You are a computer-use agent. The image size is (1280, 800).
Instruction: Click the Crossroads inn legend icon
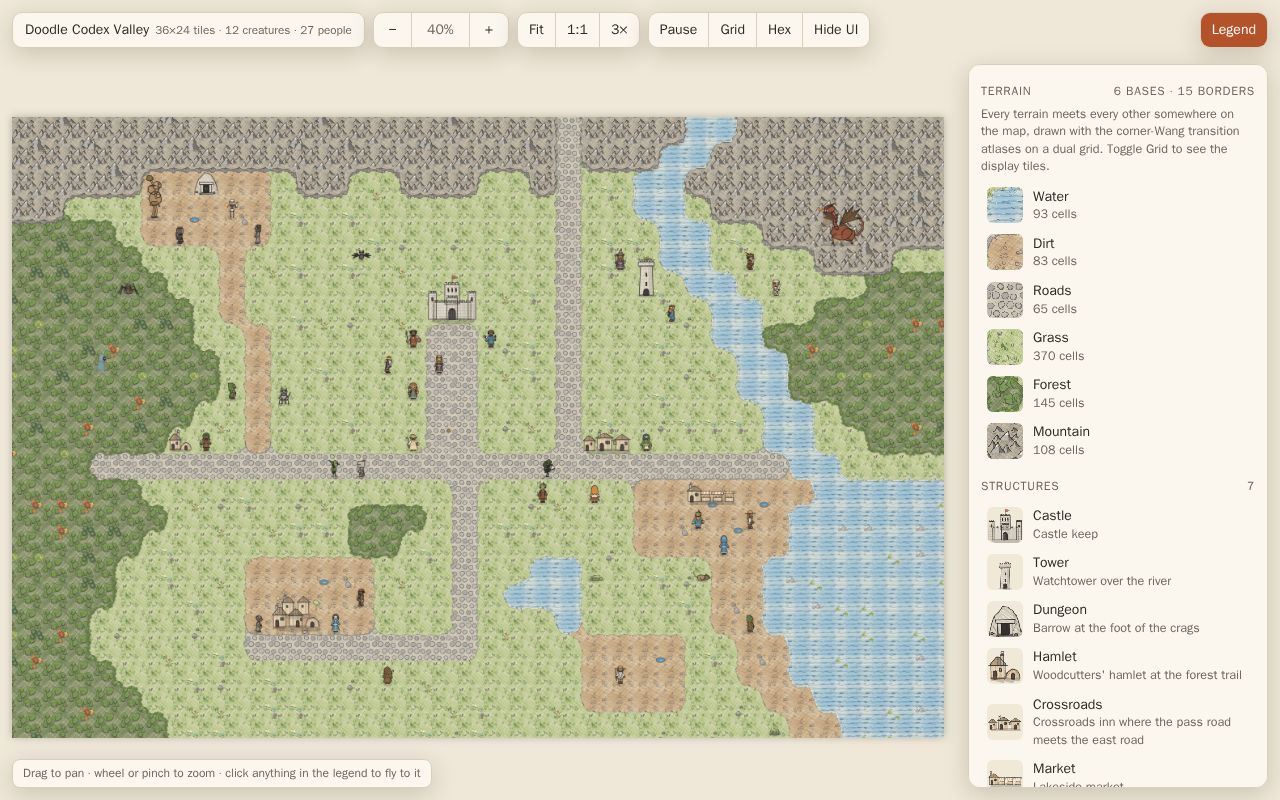1005,721
